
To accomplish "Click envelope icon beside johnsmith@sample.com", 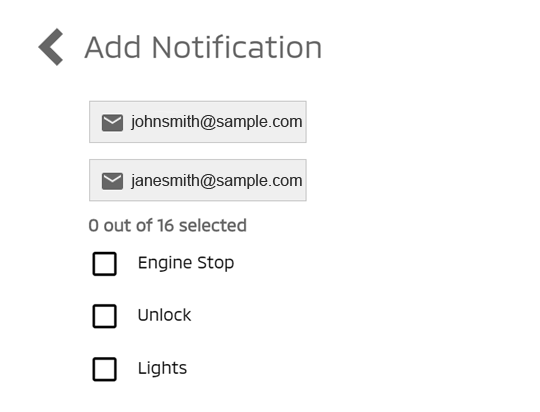I will pyautogui.click(x=112, y=123).
